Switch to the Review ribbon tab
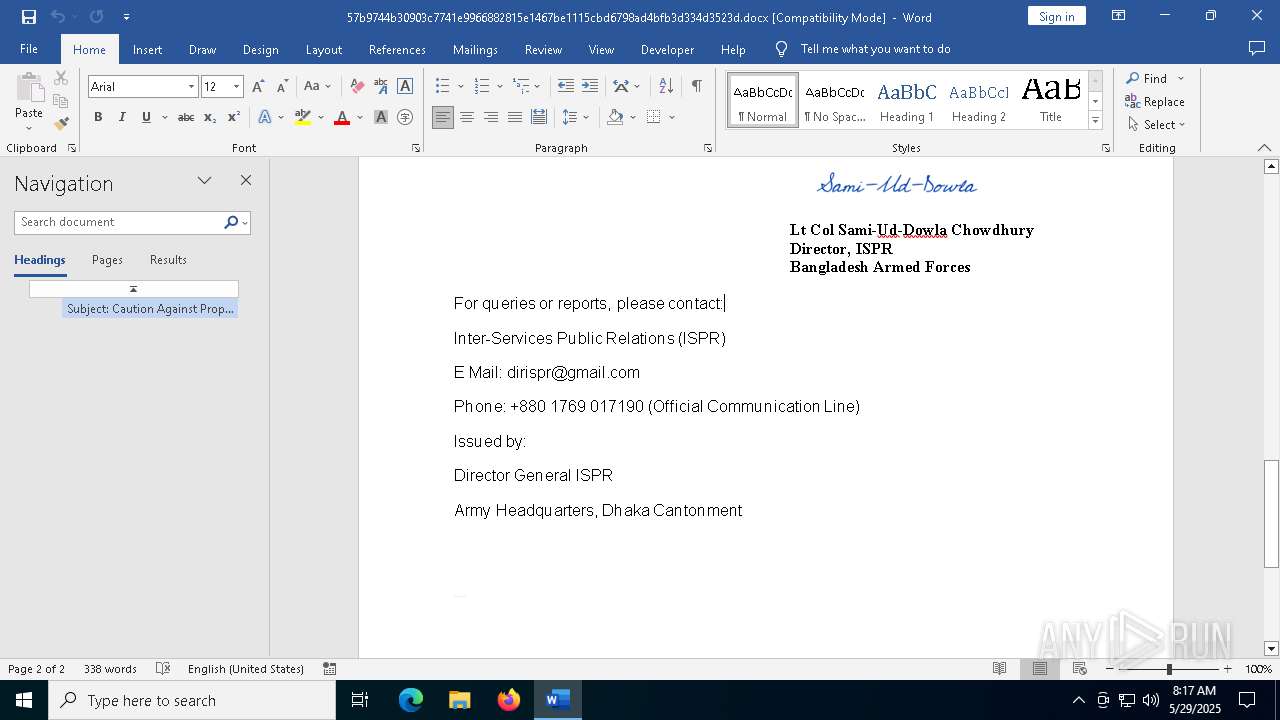The width and height of the screenshot is (1280, 720). point(543,49)
